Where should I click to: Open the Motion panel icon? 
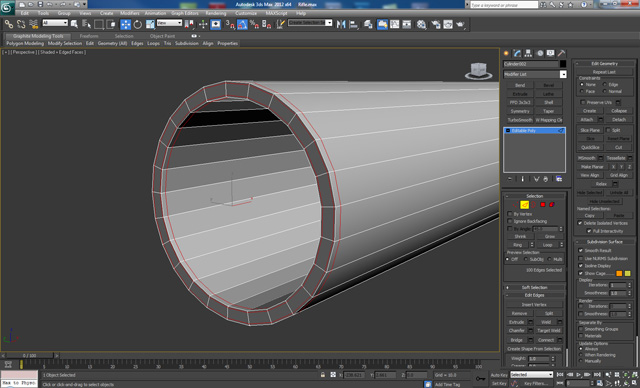[540, 53]
